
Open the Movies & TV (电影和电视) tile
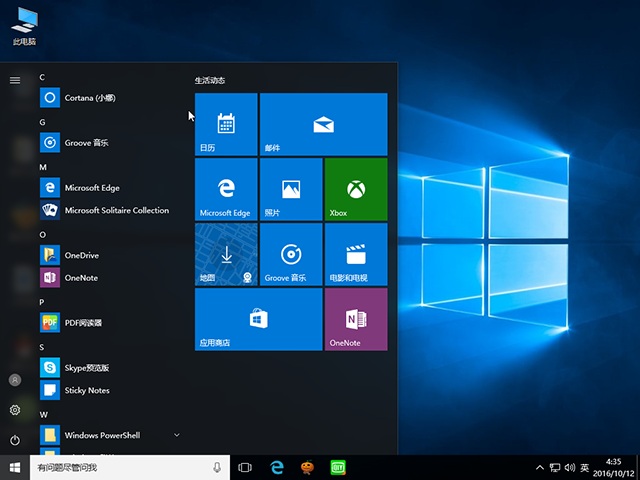tap(355, 254)
